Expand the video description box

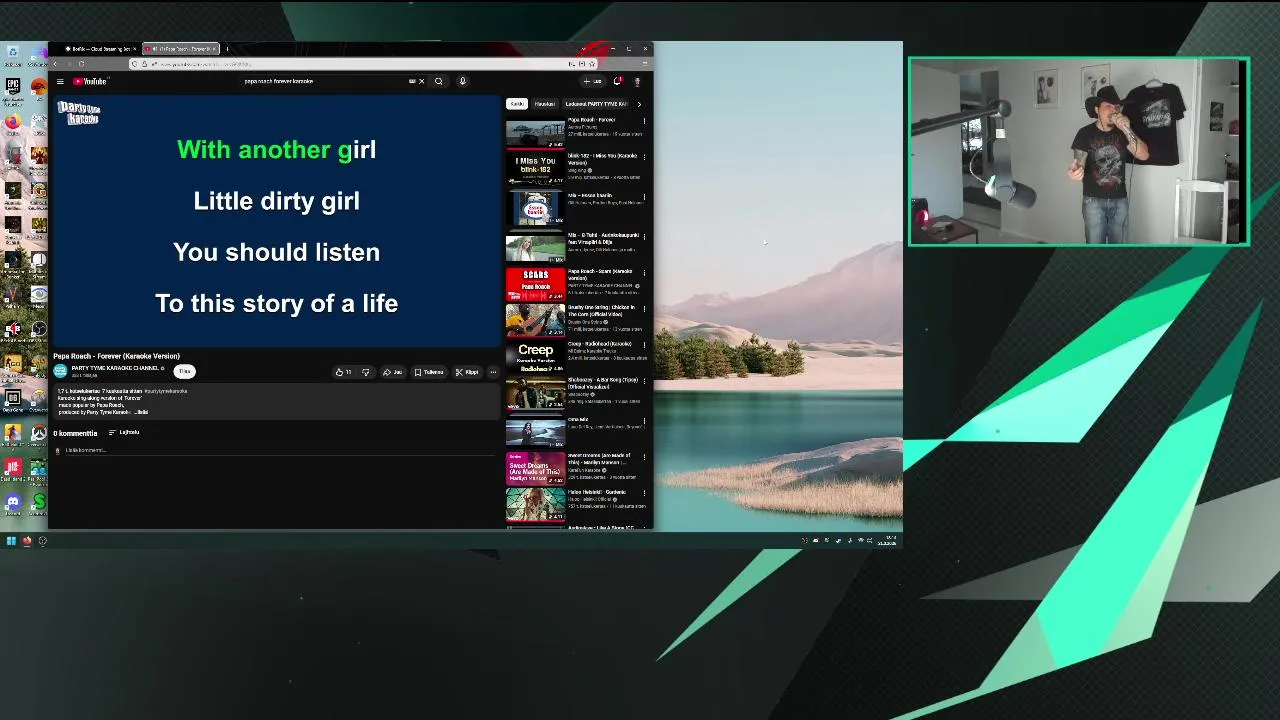(276, 401)
